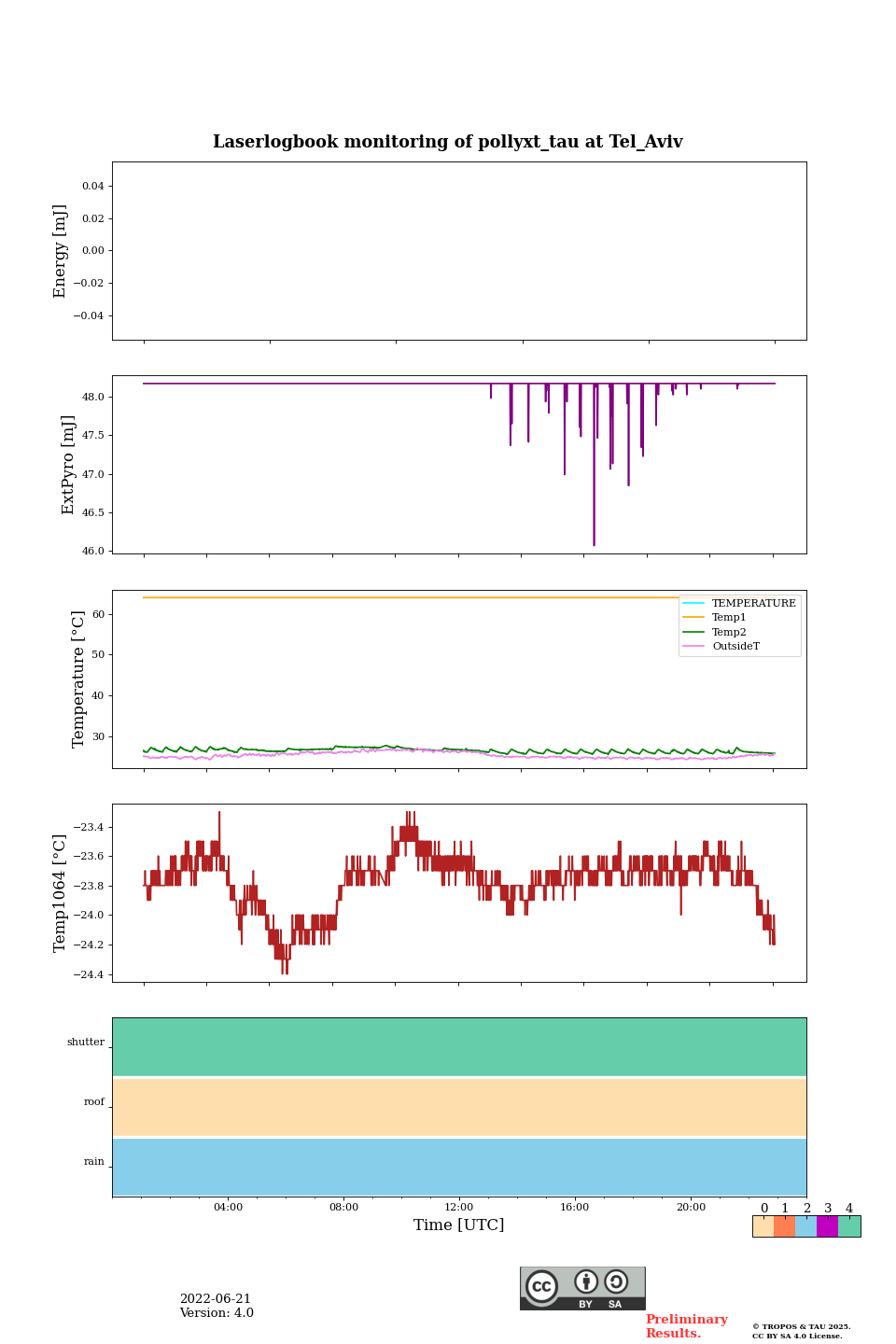Click the Version: 4.0 text
Image resolution: width=896 pixels, height=1344 pixels.
217,1313
